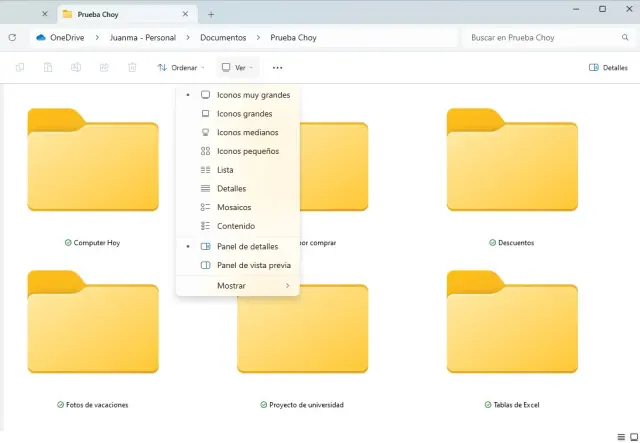The width and height of the screenshot is (640, 443).
Task: Click the share toolbar icon
Action: [104, 67]
